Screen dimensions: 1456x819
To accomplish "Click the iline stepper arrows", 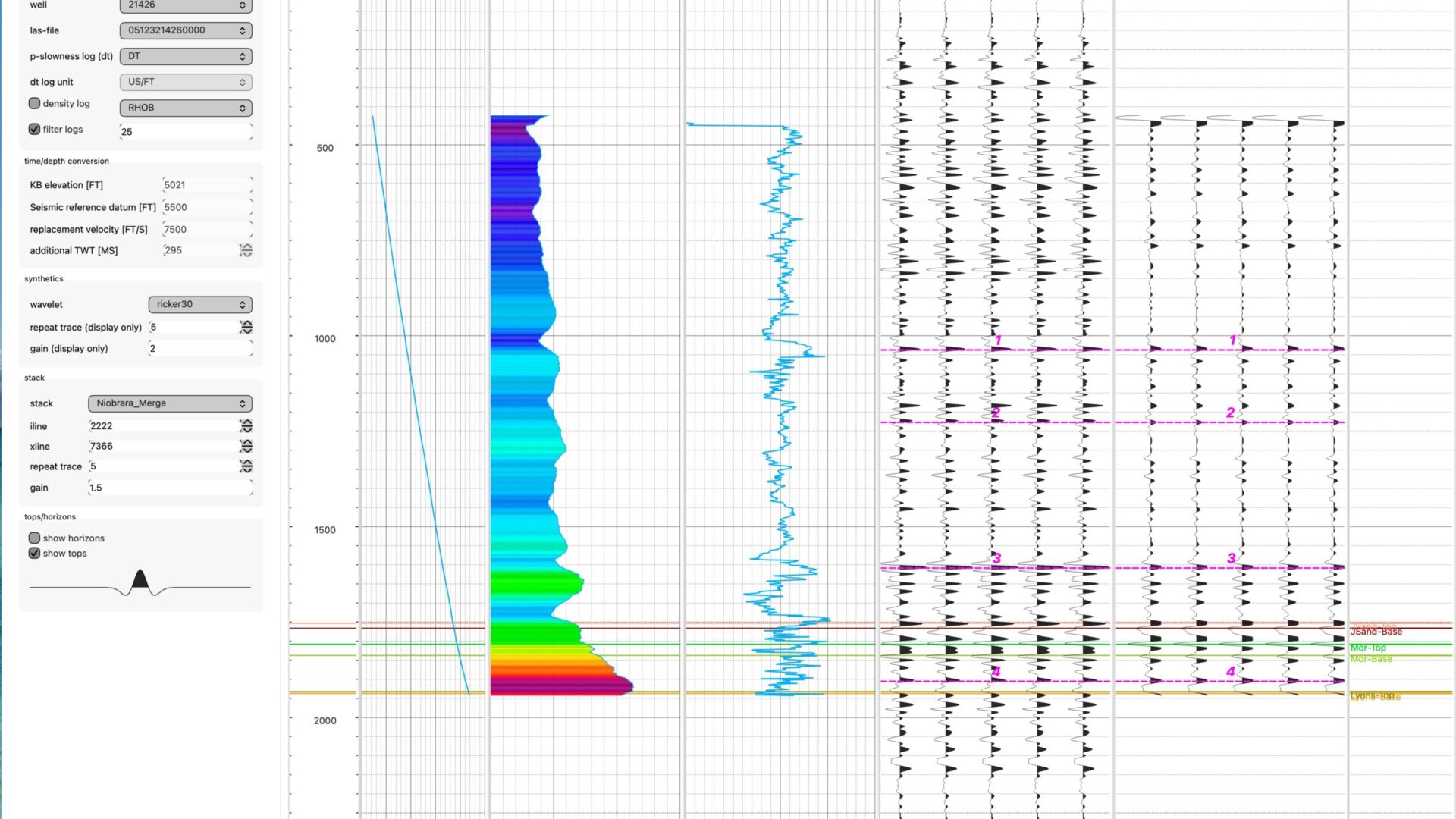I will (x=246, y=426).
